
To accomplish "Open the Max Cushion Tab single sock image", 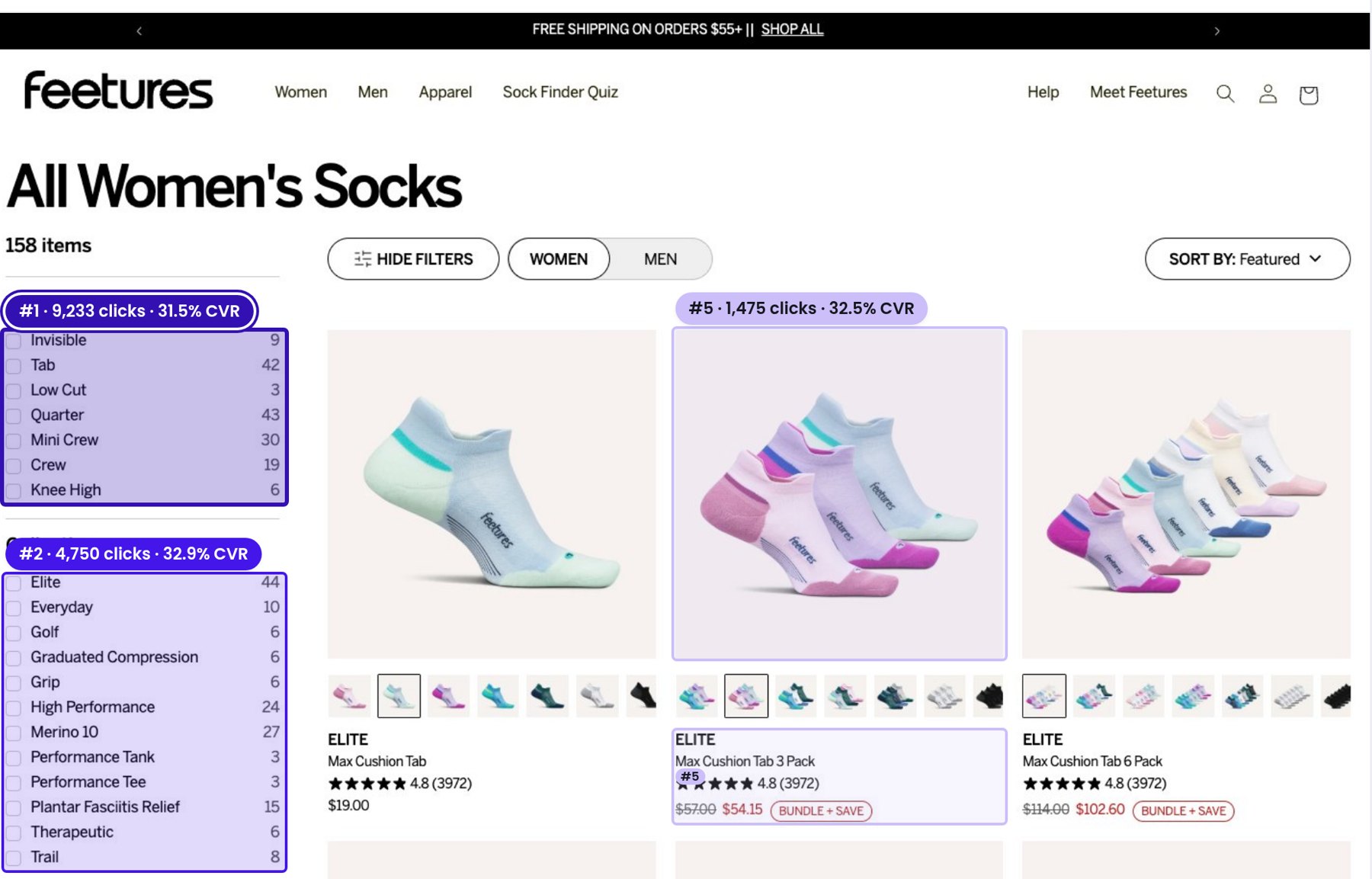I will 492,494.
